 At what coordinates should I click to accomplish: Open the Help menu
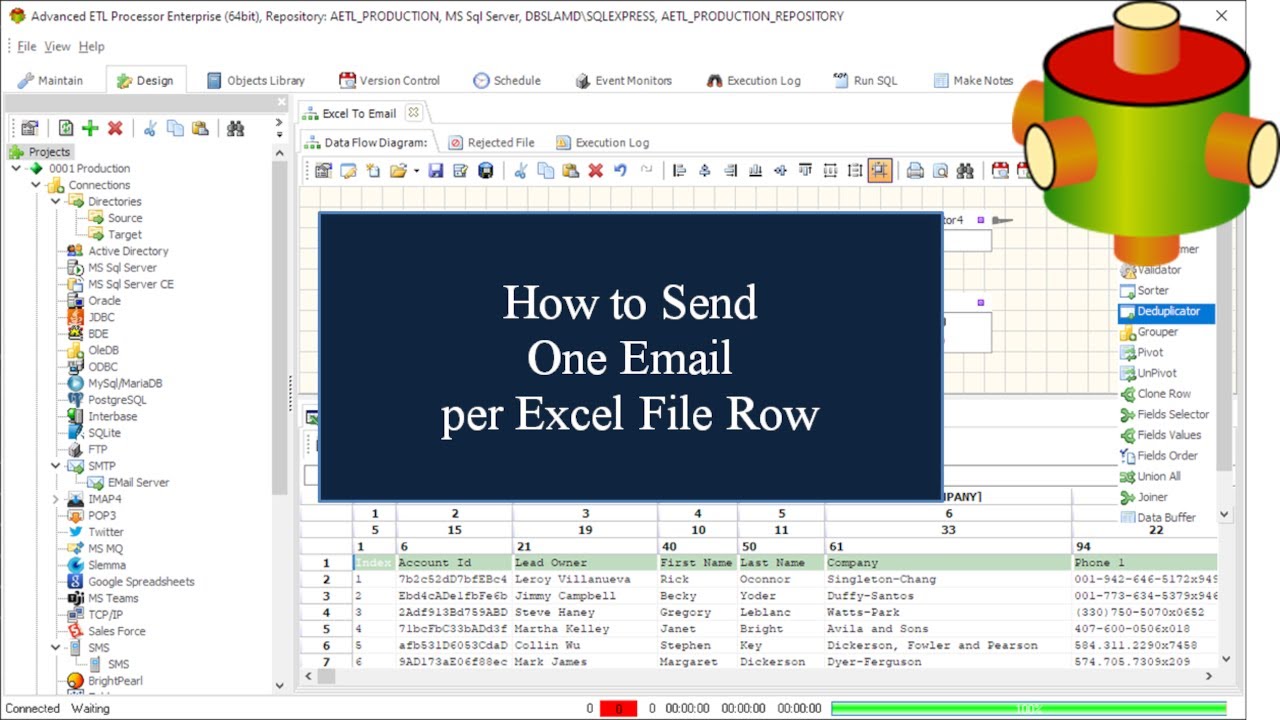coord(91,46)
